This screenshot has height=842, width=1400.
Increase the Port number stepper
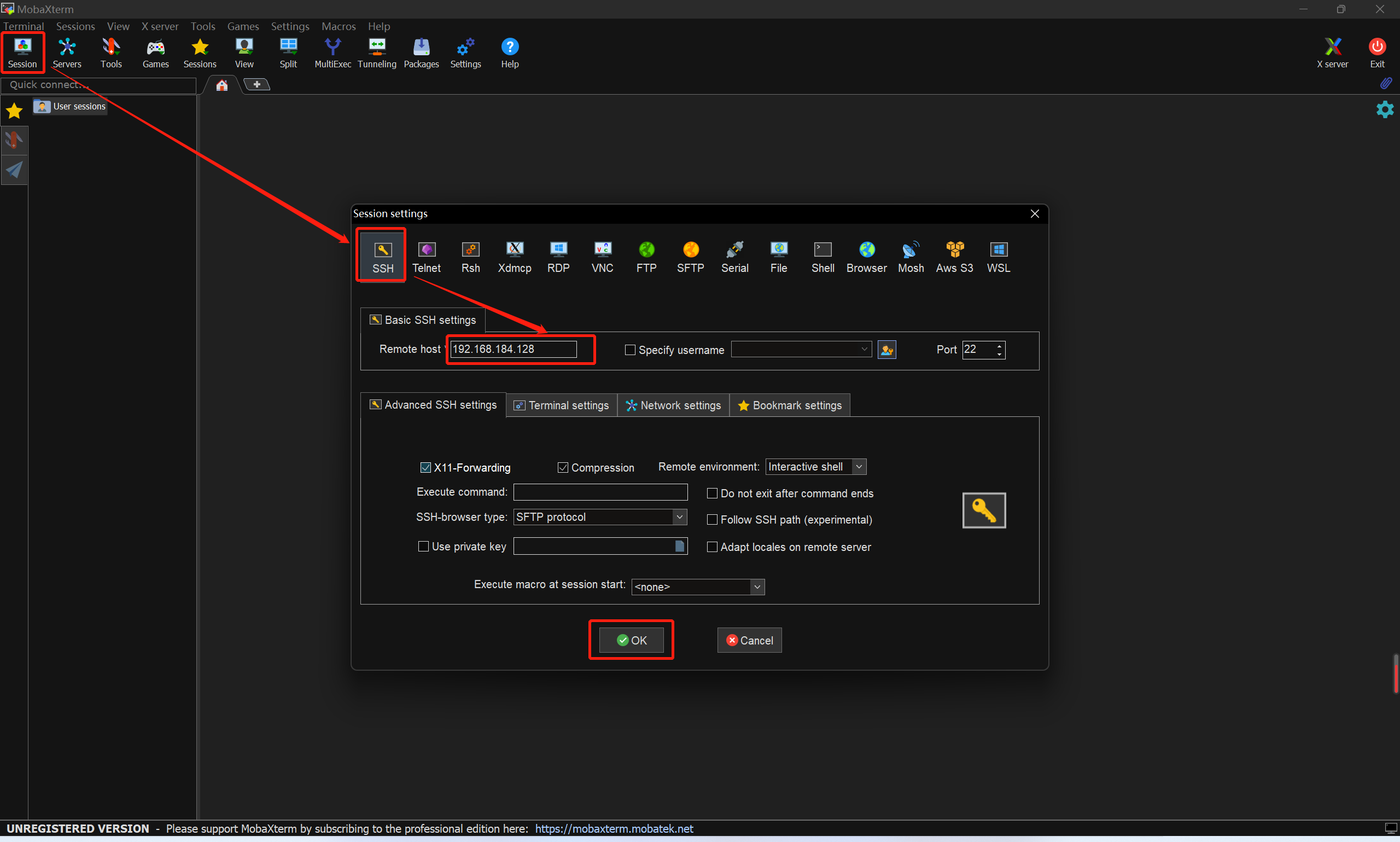tap(999, 346)
